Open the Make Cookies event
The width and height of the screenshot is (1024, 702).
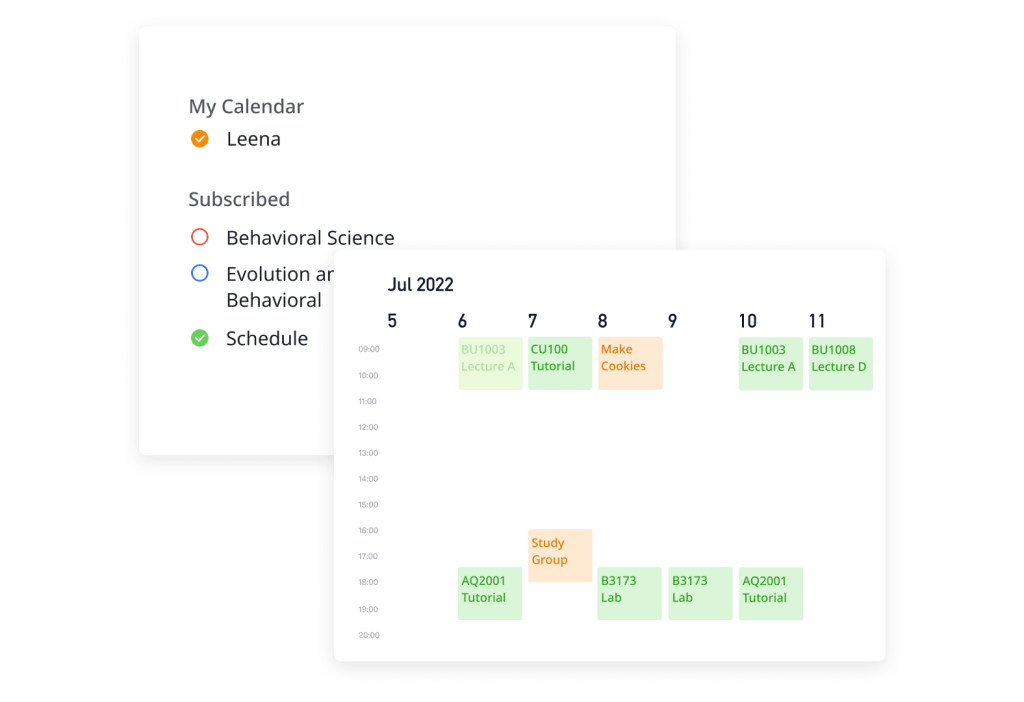(630, 363)
